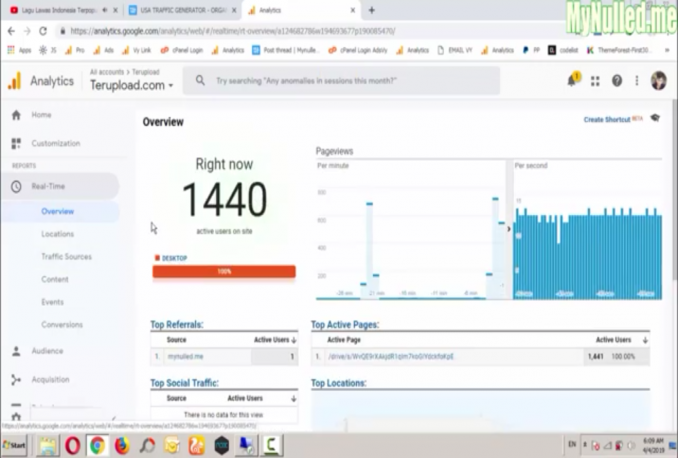Viewport: 678px width, 458px height.
Task: Click the orange Desktop 100% bar
Action: tap(224, 271)
